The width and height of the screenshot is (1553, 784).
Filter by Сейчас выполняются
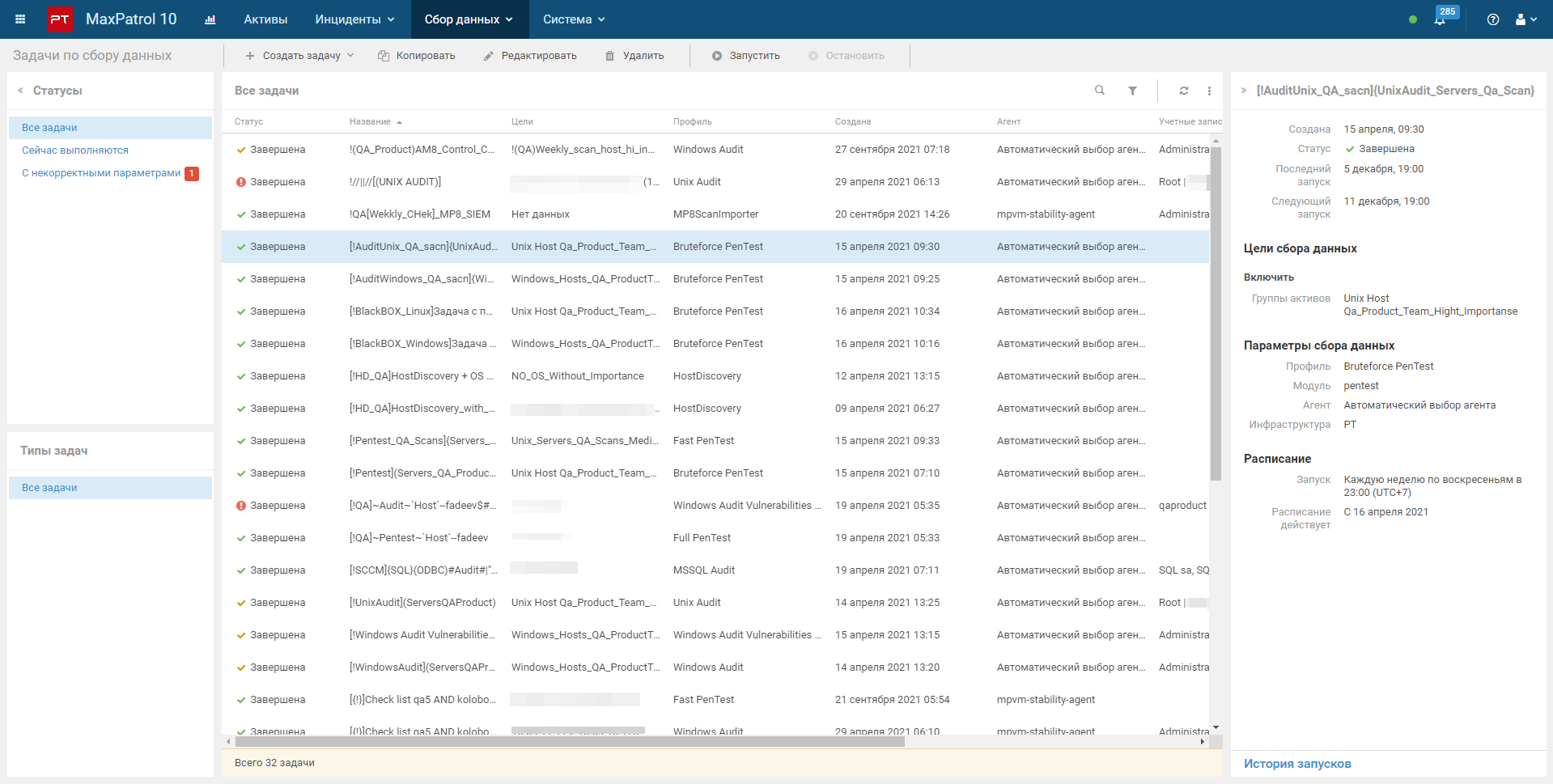[75, 150]
